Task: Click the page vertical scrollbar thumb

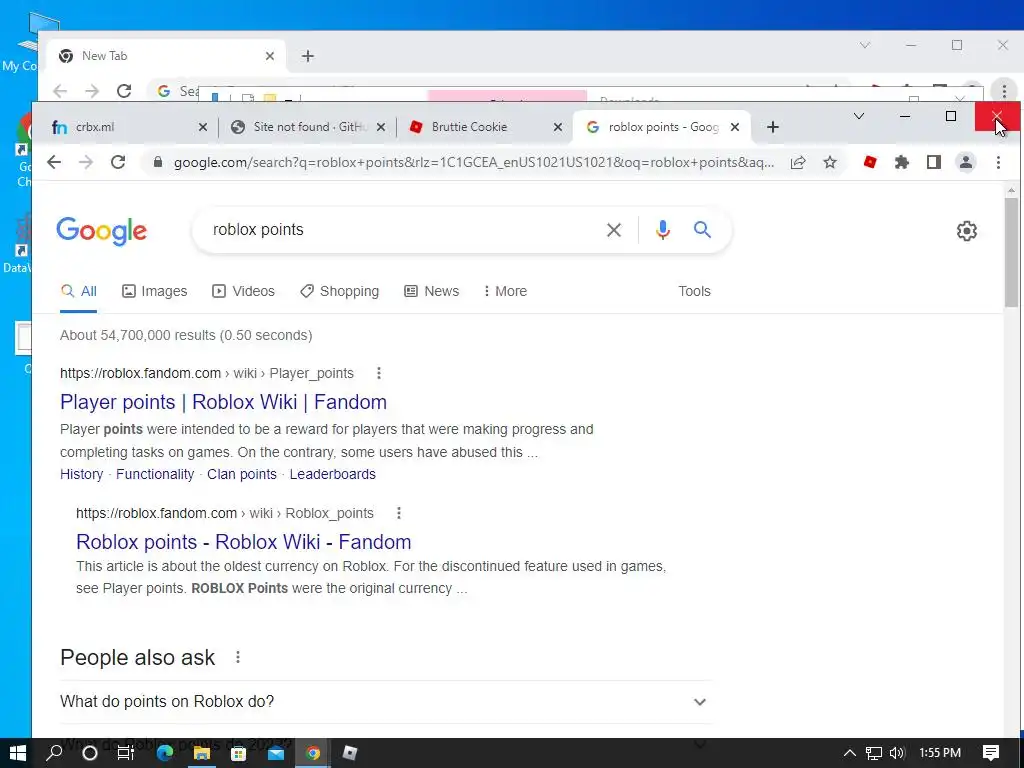Action: (1011, 252)
